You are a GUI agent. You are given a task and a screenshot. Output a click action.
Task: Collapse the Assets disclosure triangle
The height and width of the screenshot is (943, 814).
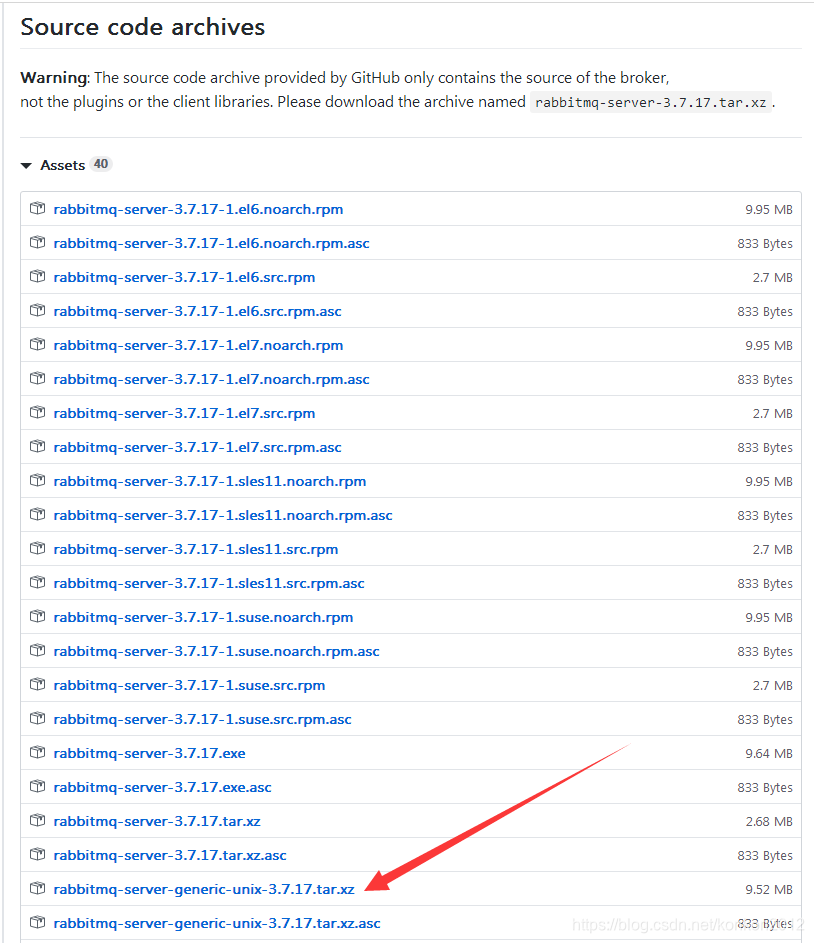(x=26, y=165)
